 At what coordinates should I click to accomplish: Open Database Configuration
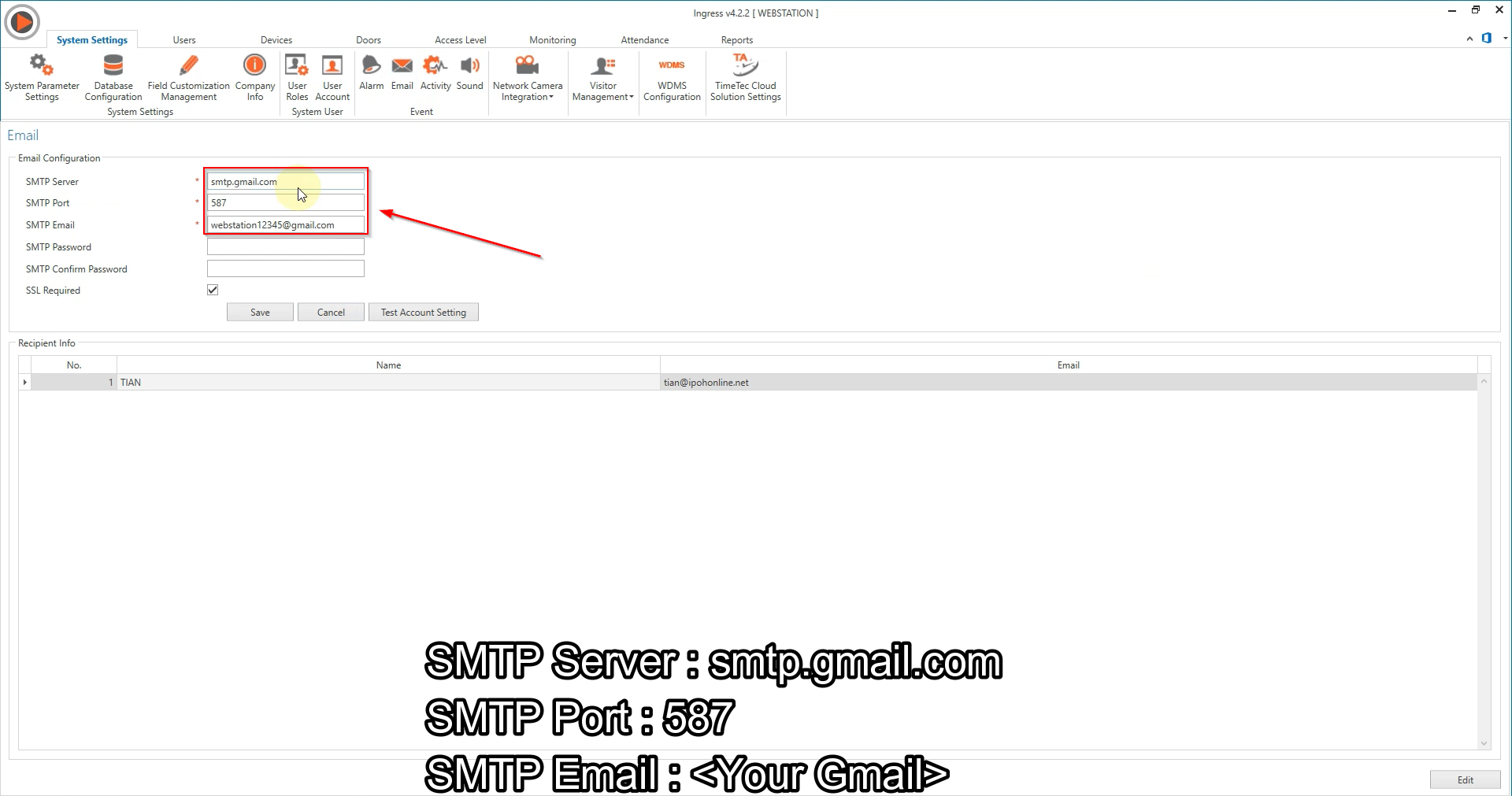point(113,77)
